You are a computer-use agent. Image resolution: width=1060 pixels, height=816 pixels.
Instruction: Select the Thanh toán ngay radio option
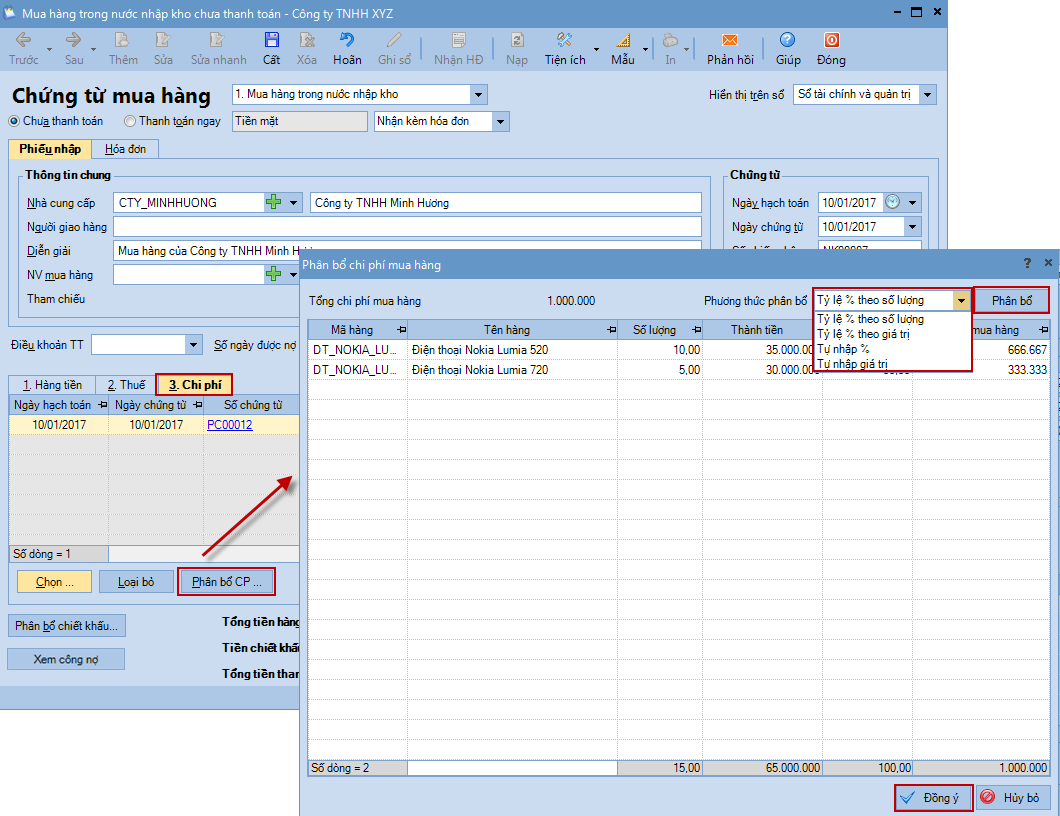(x=130, y=122)
